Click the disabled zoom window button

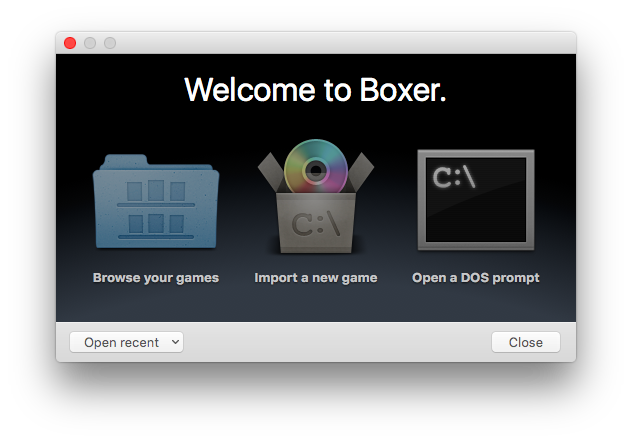click(x=110, y=43)
